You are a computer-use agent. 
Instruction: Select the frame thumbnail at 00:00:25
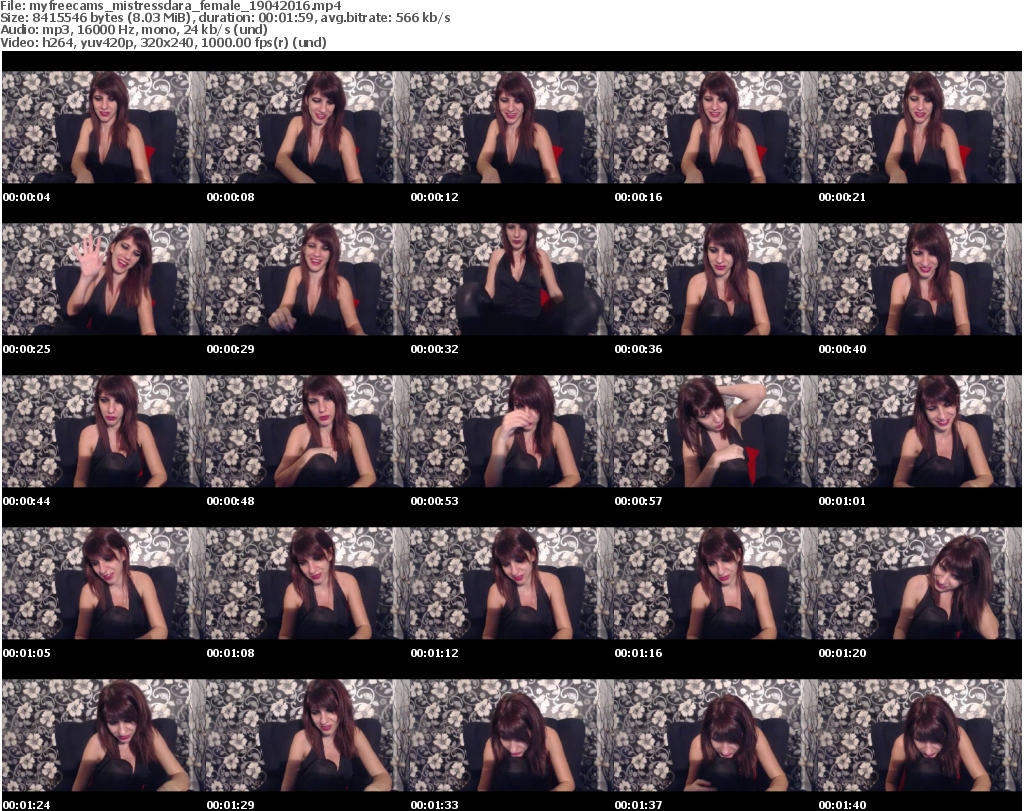pyautogui.click(x=104, y=279)
